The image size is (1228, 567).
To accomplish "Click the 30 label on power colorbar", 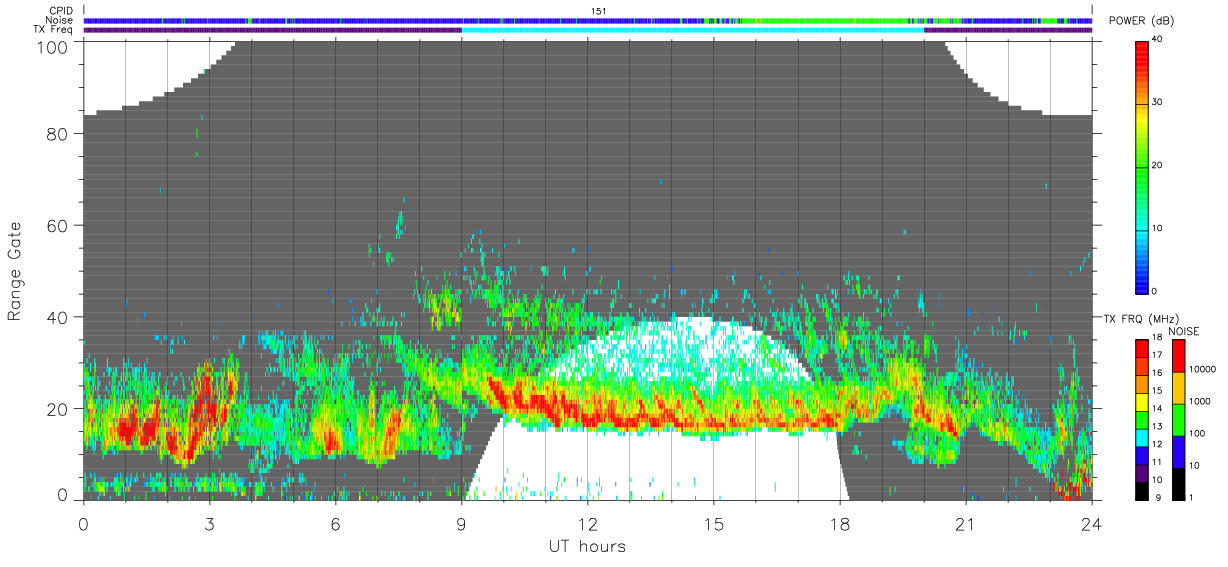I will (1158, 102).
